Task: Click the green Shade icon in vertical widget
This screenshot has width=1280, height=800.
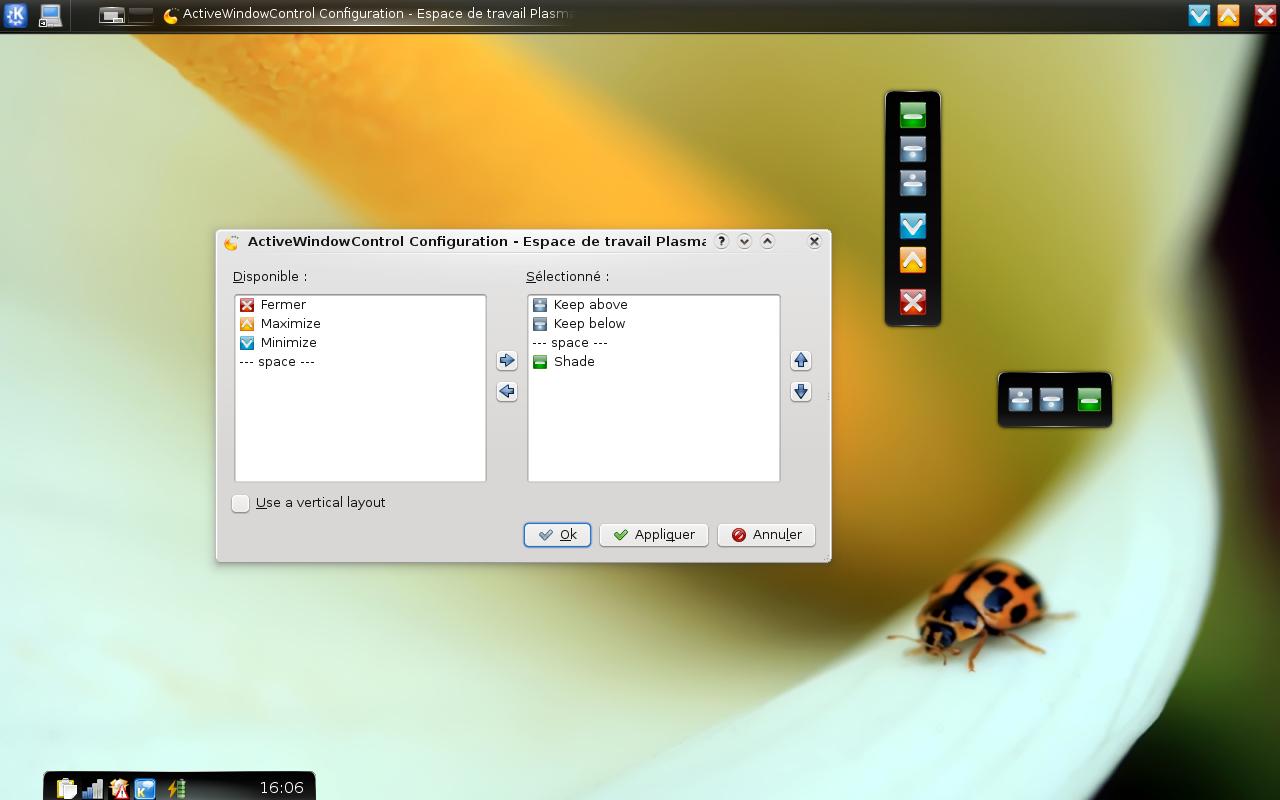Action: tap(912, 115)
